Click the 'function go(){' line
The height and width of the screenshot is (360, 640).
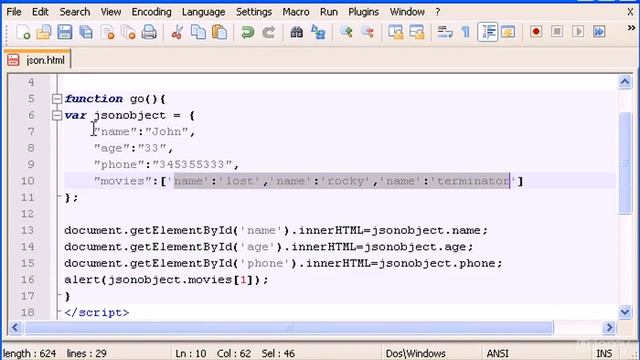coord(115,99)
